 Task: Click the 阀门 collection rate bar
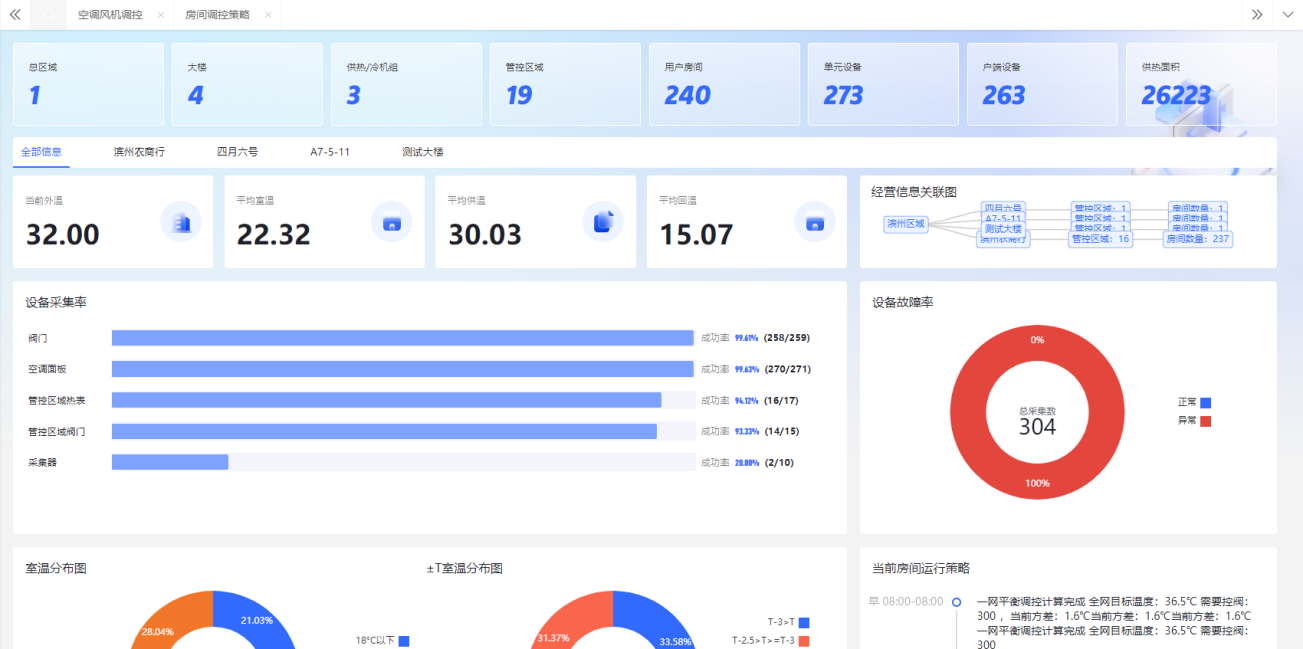(402, 338)
